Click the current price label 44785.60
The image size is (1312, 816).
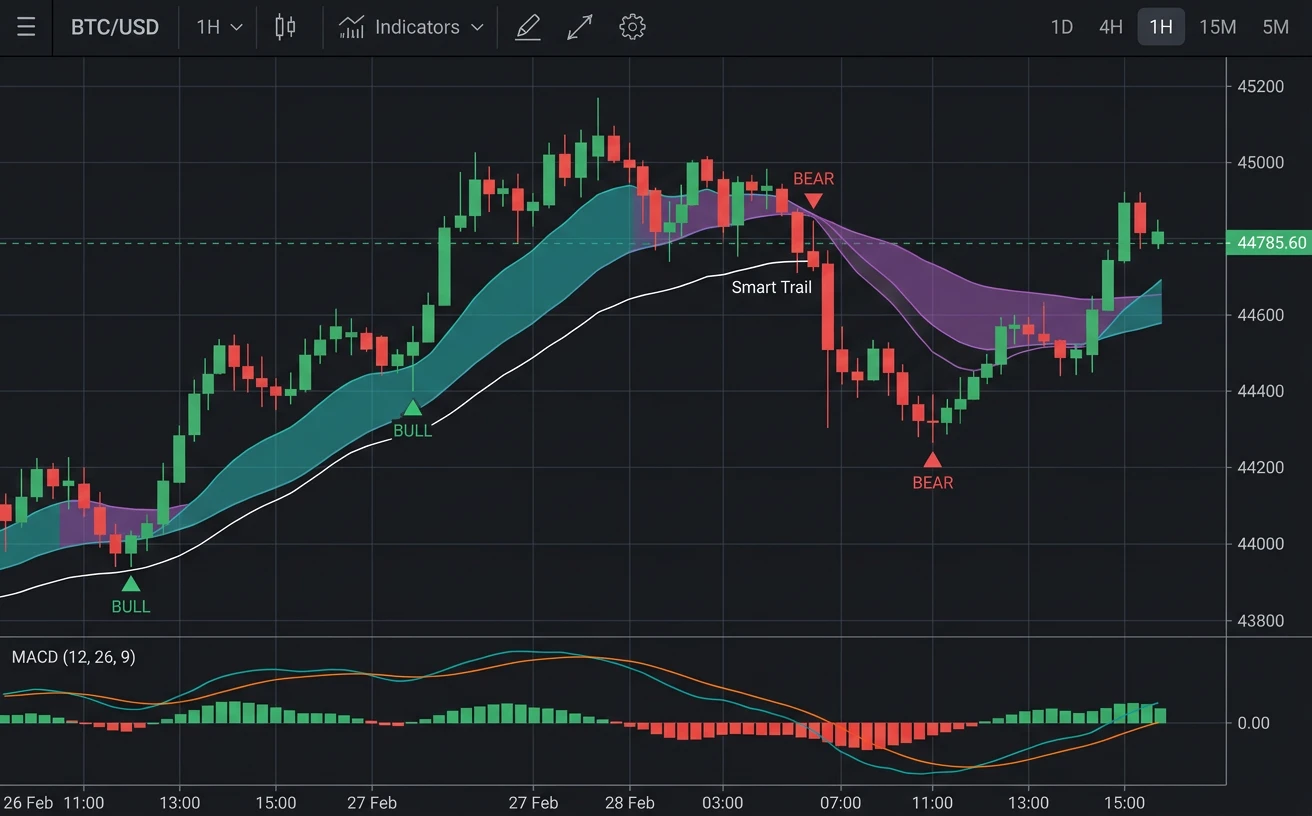click(x=1271, y=243)
